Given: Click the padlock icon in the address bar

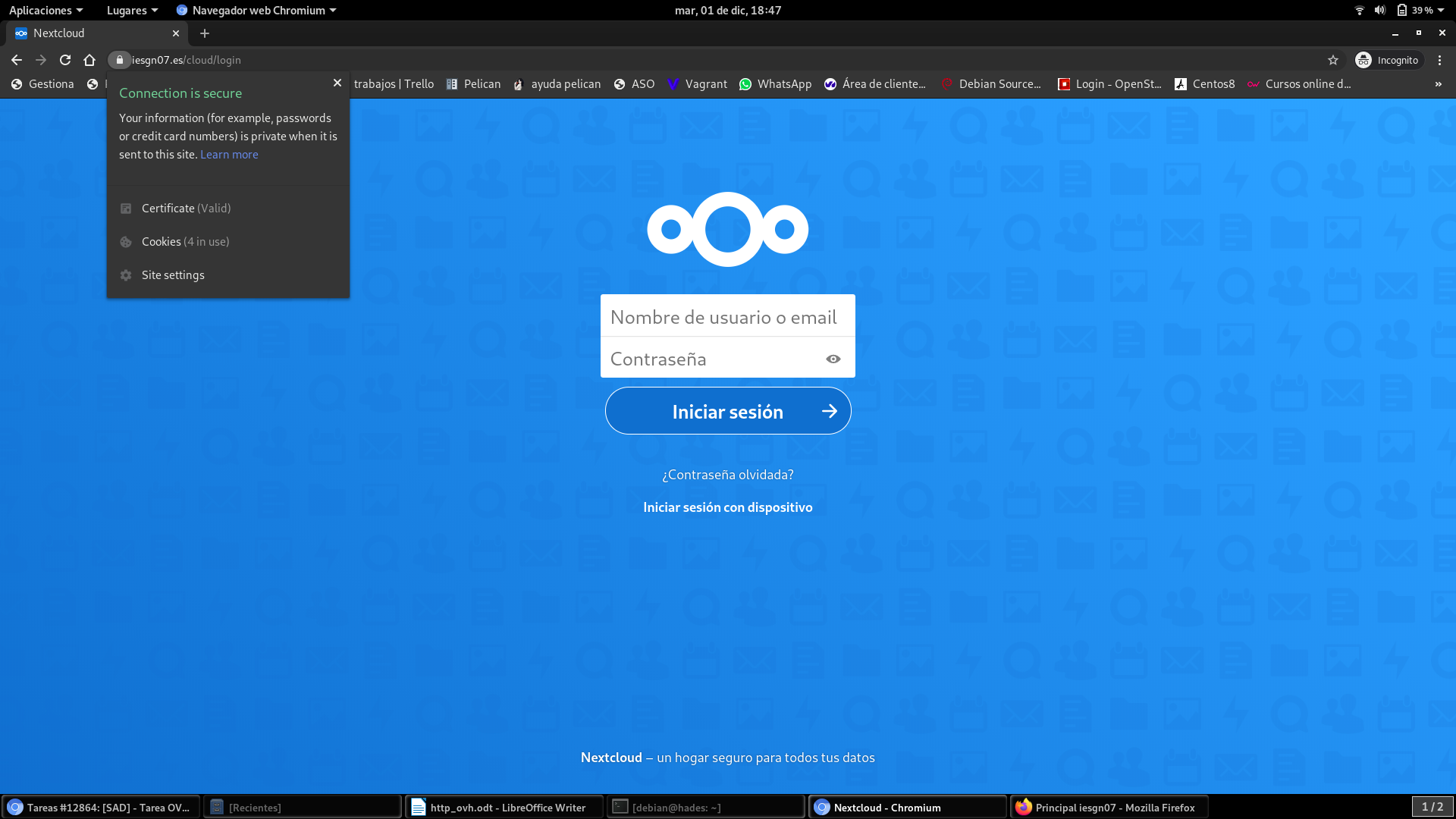Looking at the screenshot, I should coord(119,60).
